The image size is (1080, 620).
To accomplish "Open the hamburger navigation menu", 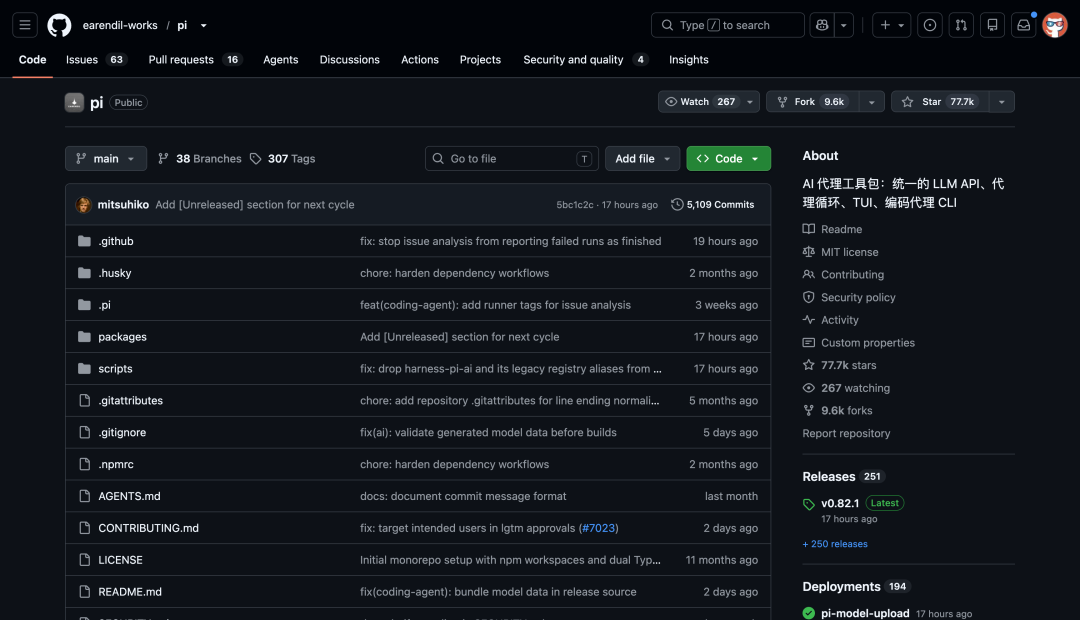I will pyautogui.click(x=25, y=25).
